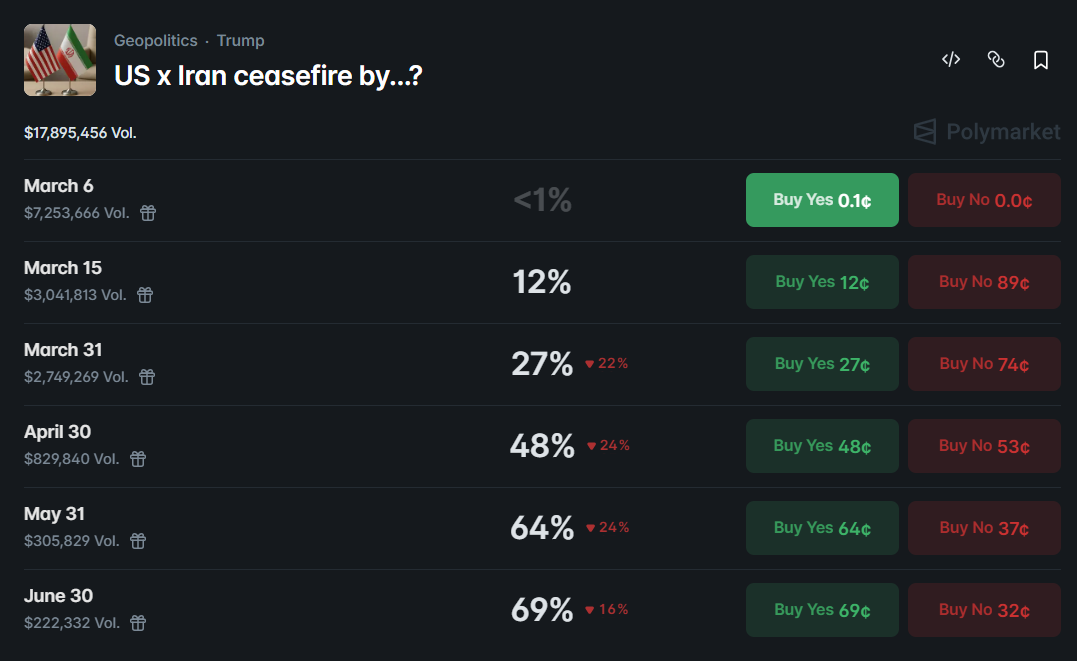Buy Yes on April 30 at 48¢
This screenshot has height=661, width=1077.
(821, 445)
